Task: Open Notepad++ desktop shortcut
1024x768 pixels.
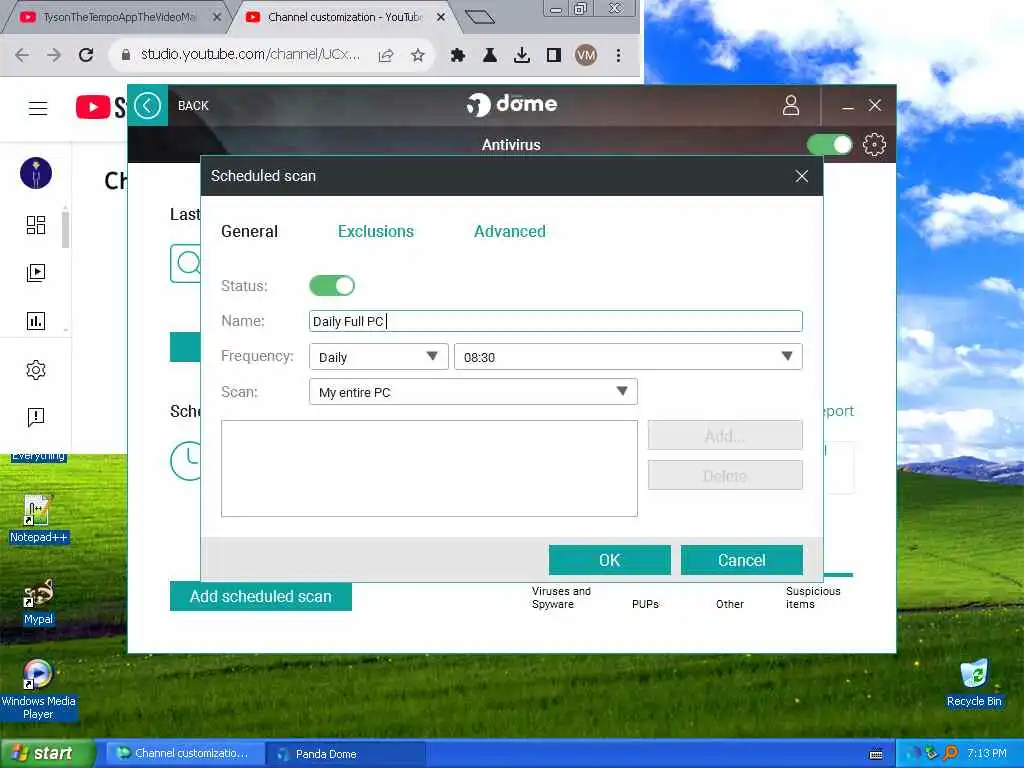Action: (x=38, y=519)
